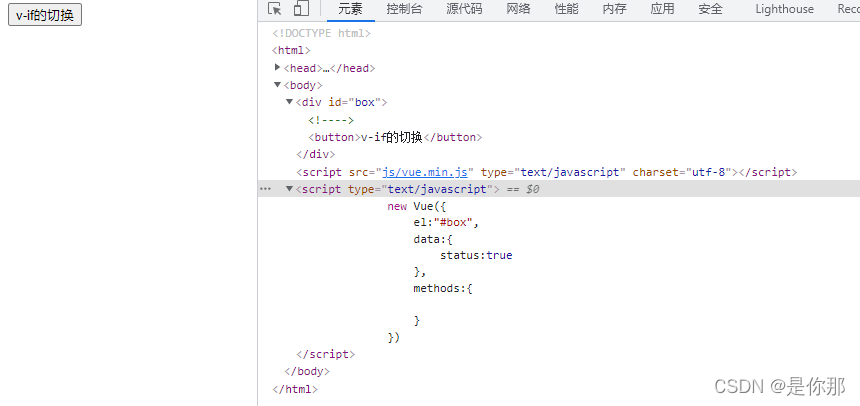This screenshot has width=860, height=406.
Task: Select the <!DOCTYPE html> line
Action: [x=321, y=33]
